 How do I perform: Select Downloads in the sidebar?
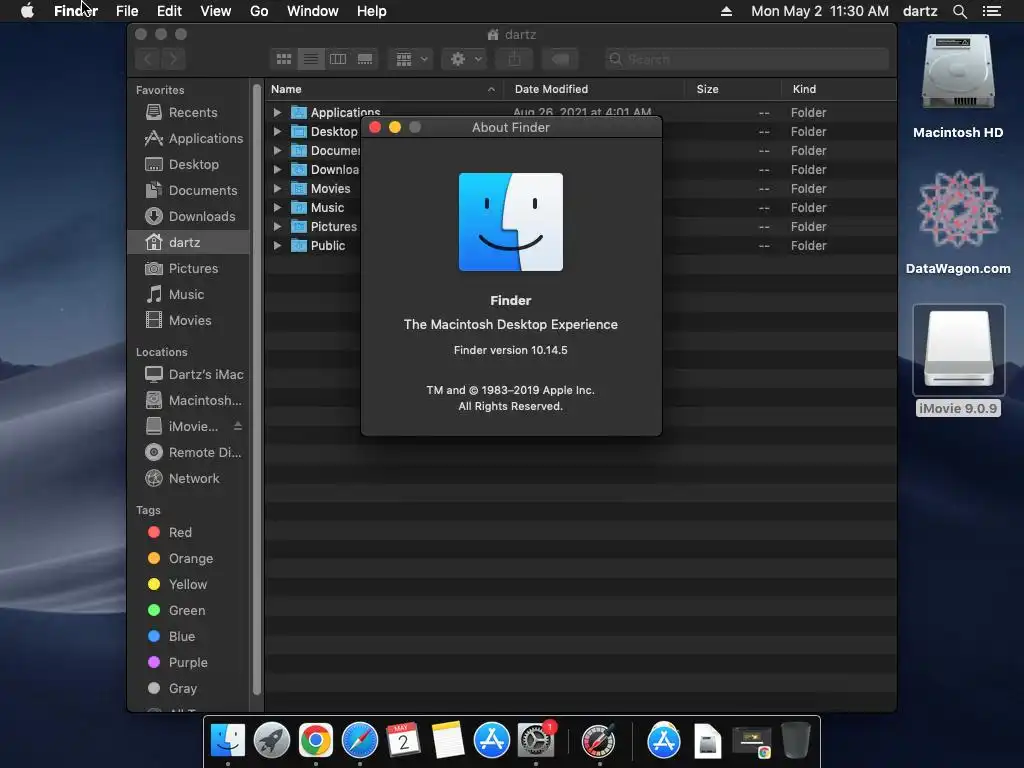[x=189, y=216]
